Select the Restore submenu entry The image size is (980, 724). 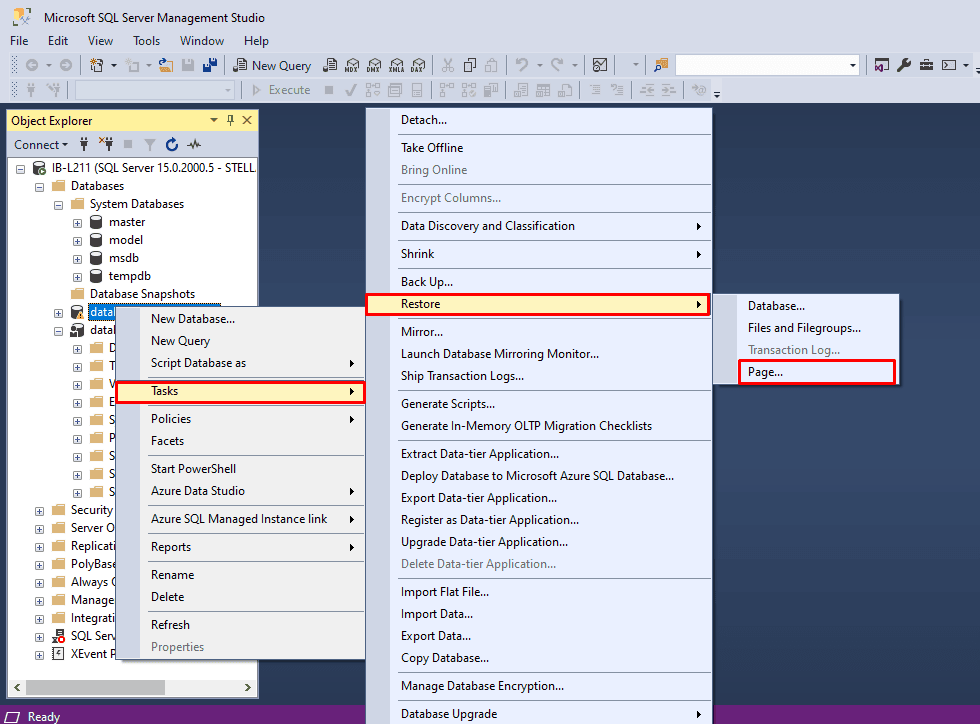(538, 304)
